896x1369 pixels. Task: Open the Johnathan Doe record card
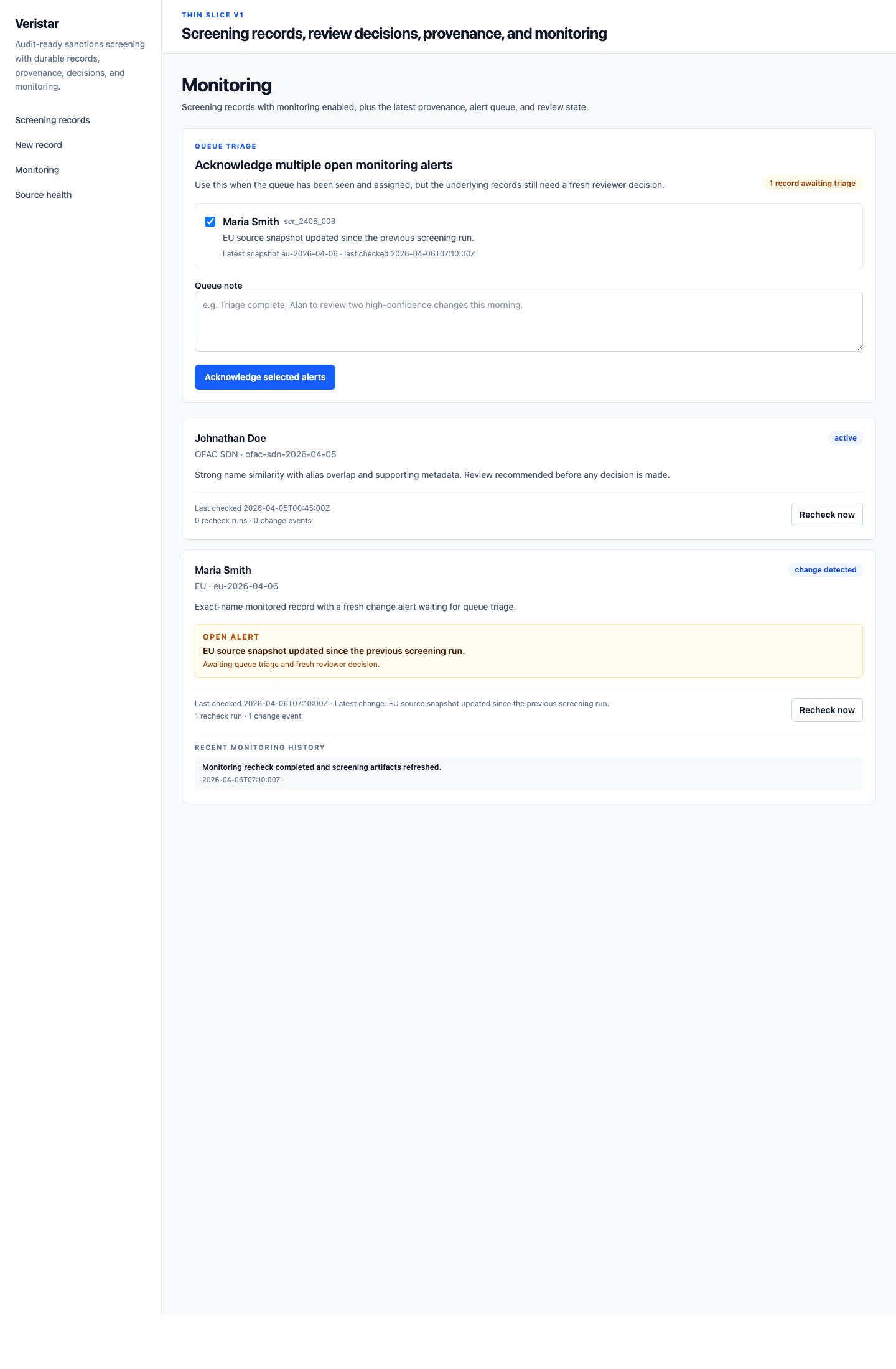[x=230, y=438]
